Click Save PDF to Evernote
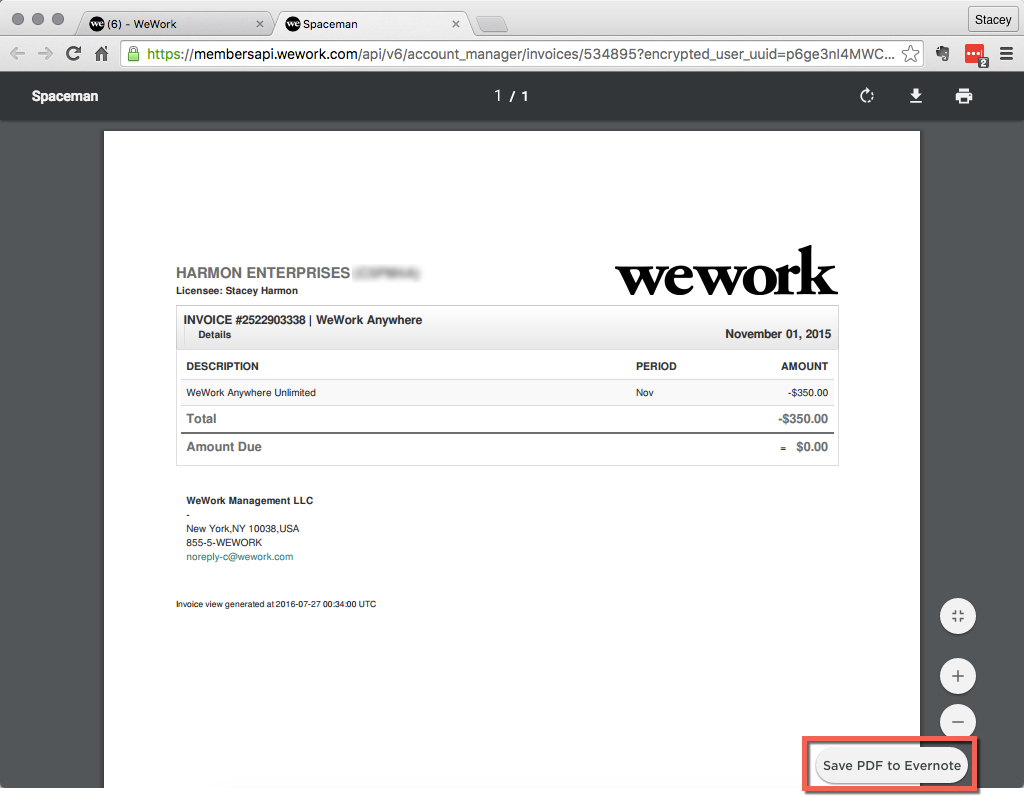Image resolution: width=1027 pixels, height=797 pixels. [891, 766]
